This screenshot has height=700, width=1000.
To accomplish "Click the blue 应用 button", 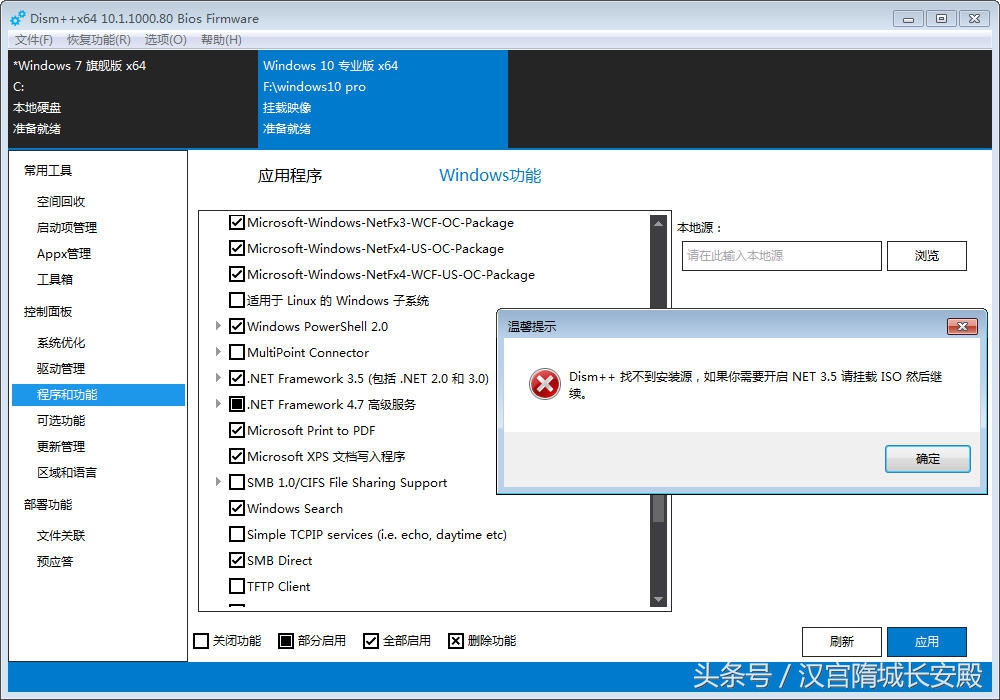I will (927, 641).
